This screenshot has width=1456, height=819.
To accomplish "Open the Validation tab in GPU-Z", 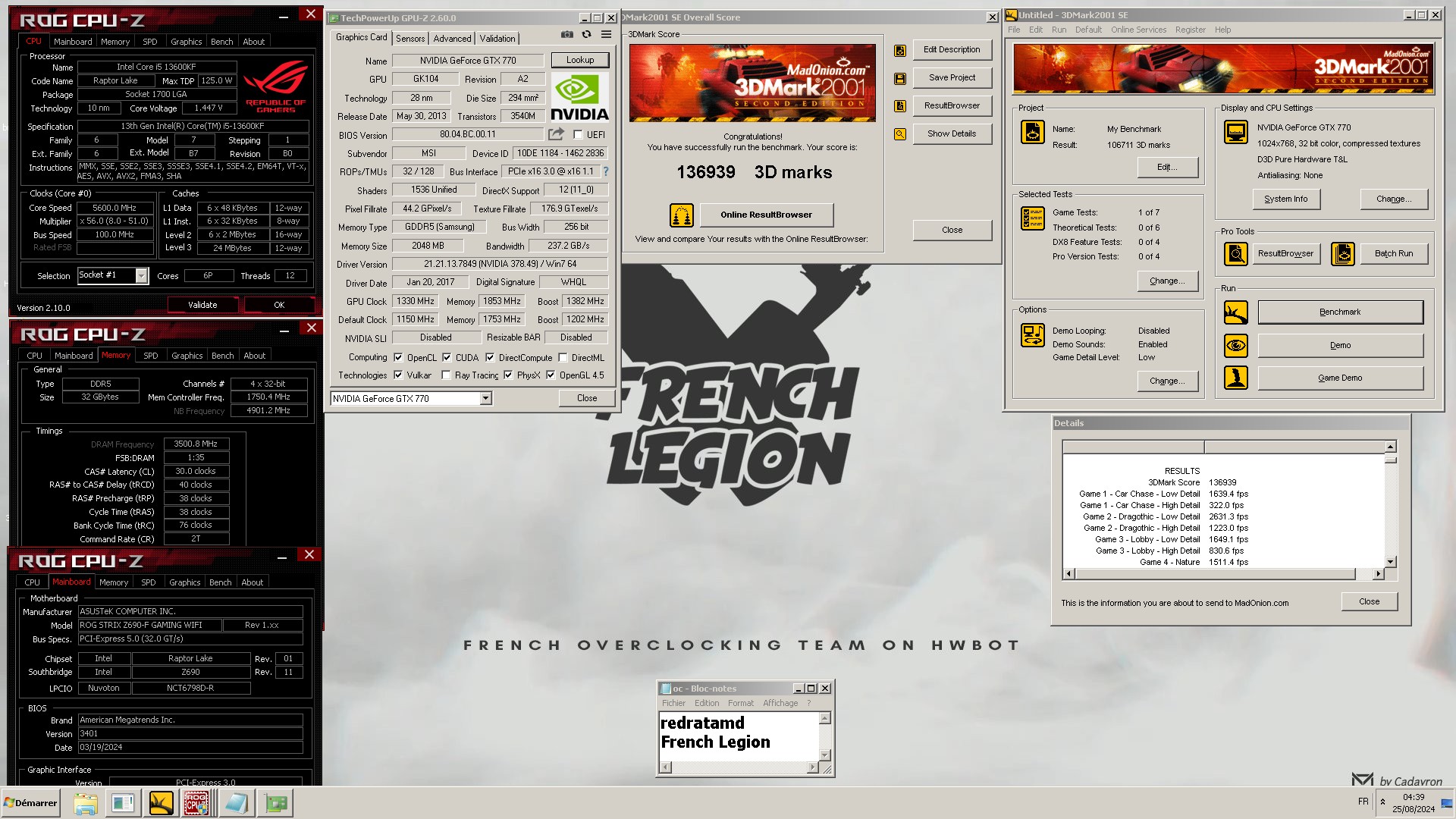I will click(497, 39).
